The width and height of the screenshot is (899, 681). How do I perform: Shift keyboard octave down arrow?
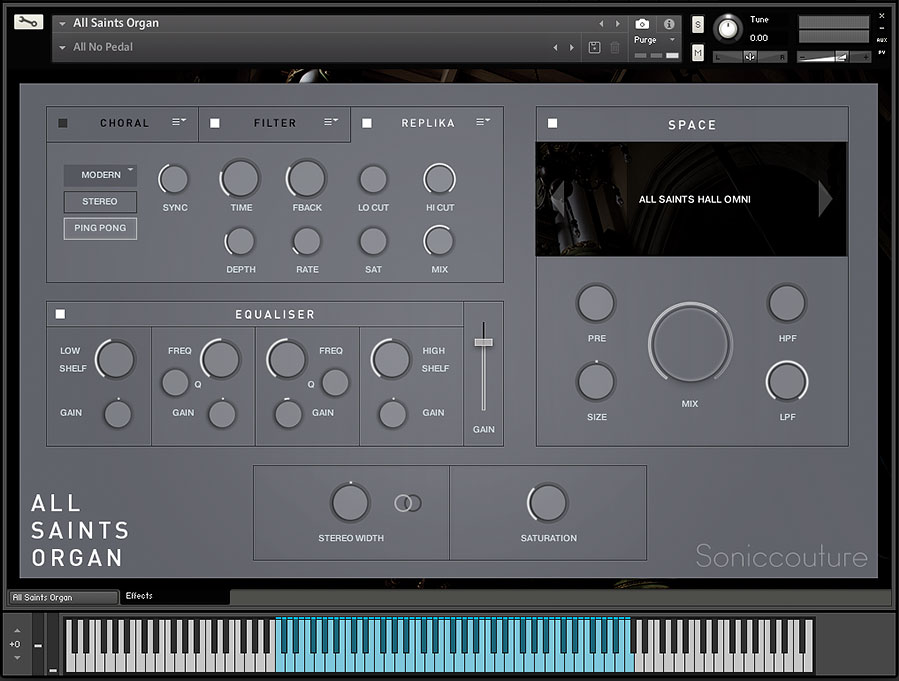coord(17,657)
